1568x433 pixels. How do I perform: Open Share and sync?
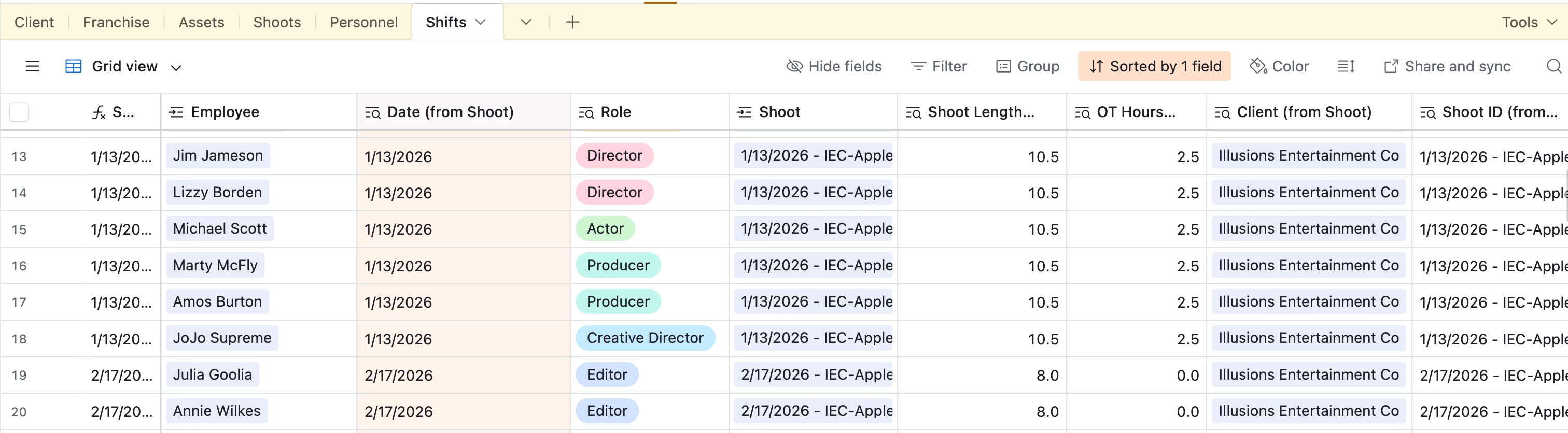[x=1447, y=66]
